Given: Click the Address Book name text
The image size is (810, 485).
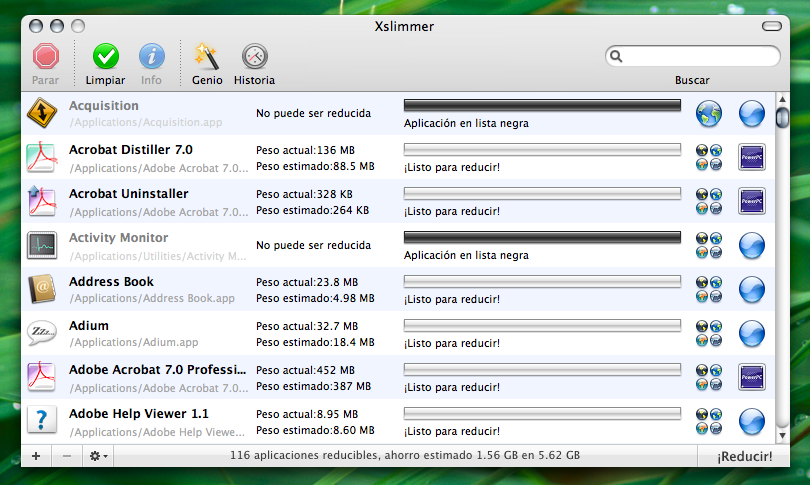Looking at the screenshot, I should (x=111, y=282).
